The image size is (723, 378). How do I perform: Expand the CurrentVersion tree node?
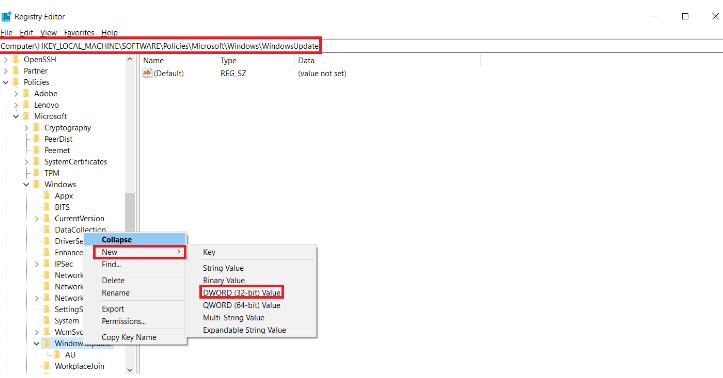[36, 219]
